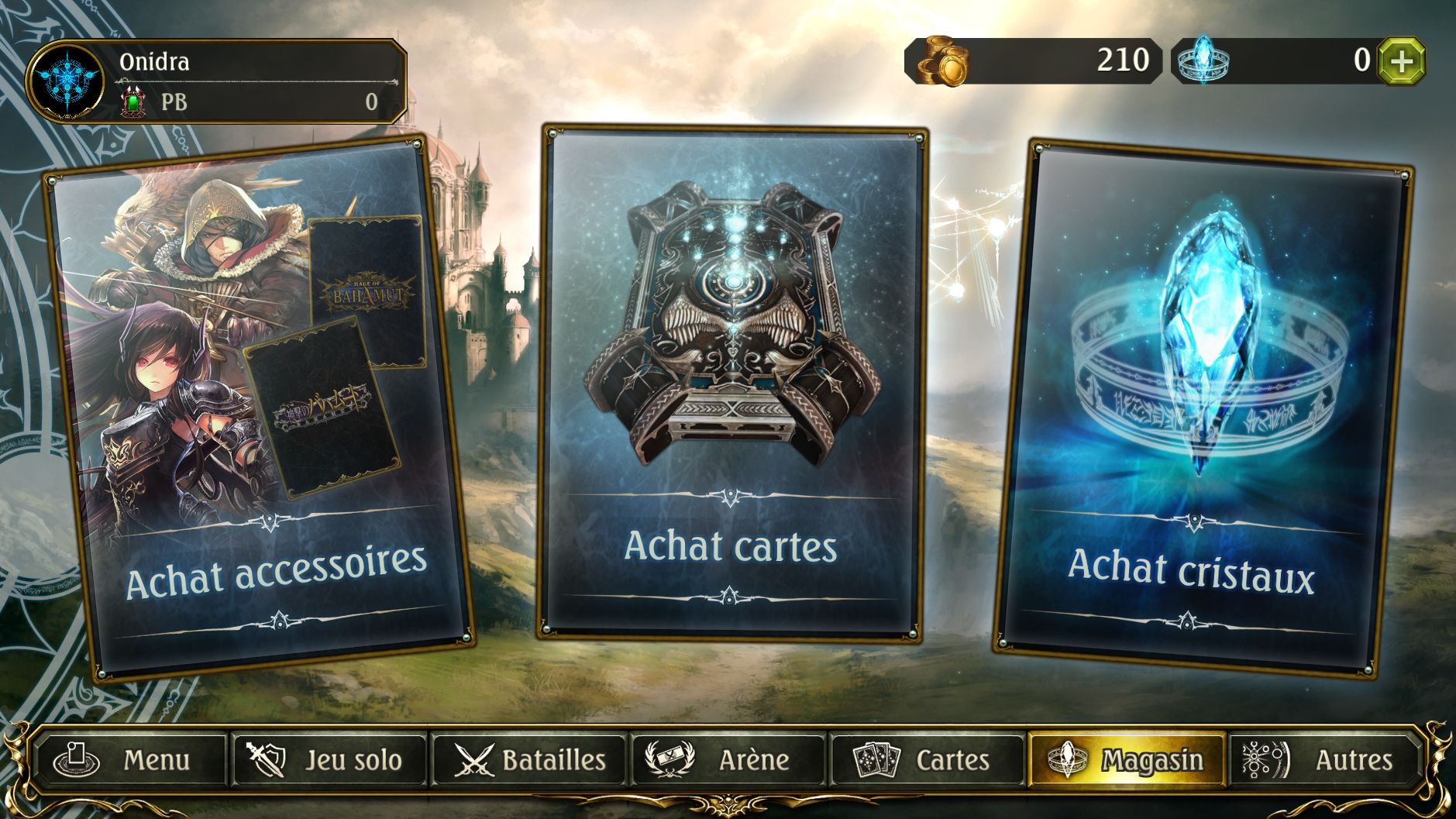1456x819 pixels.
Task: Click the Onidra player emblem avatar
Action: (65, 81)
